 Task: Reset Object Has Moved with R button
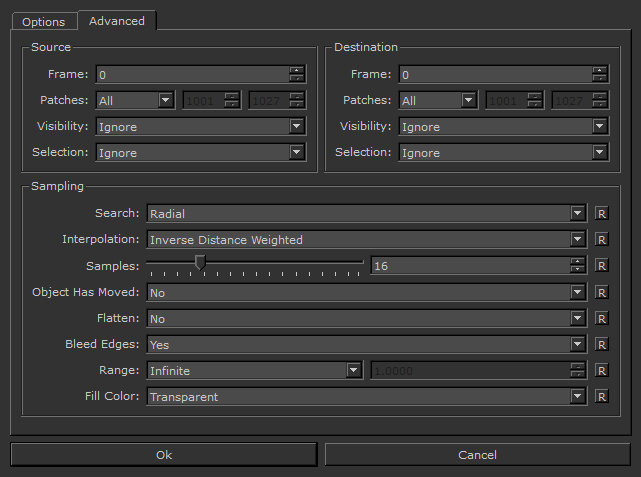click(x=602, y=293)
